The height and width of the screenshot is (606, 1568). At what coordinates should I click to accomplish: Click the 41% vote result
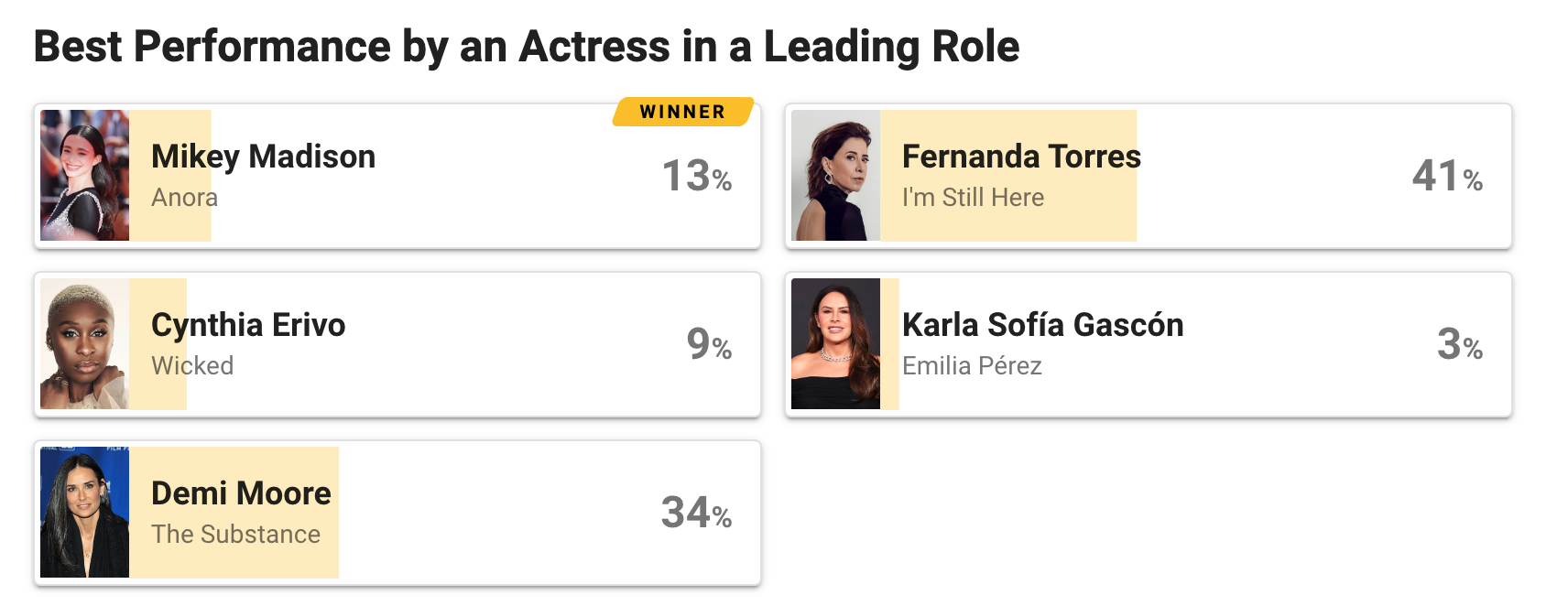(x=1447, y=176)
